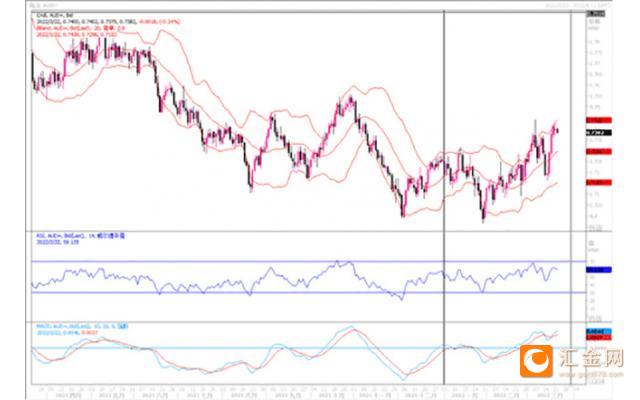Select the lowest red Bollinger price tag on axis
Screen dimensions: 640x400
pyautogui.click(x=599, y=182)
